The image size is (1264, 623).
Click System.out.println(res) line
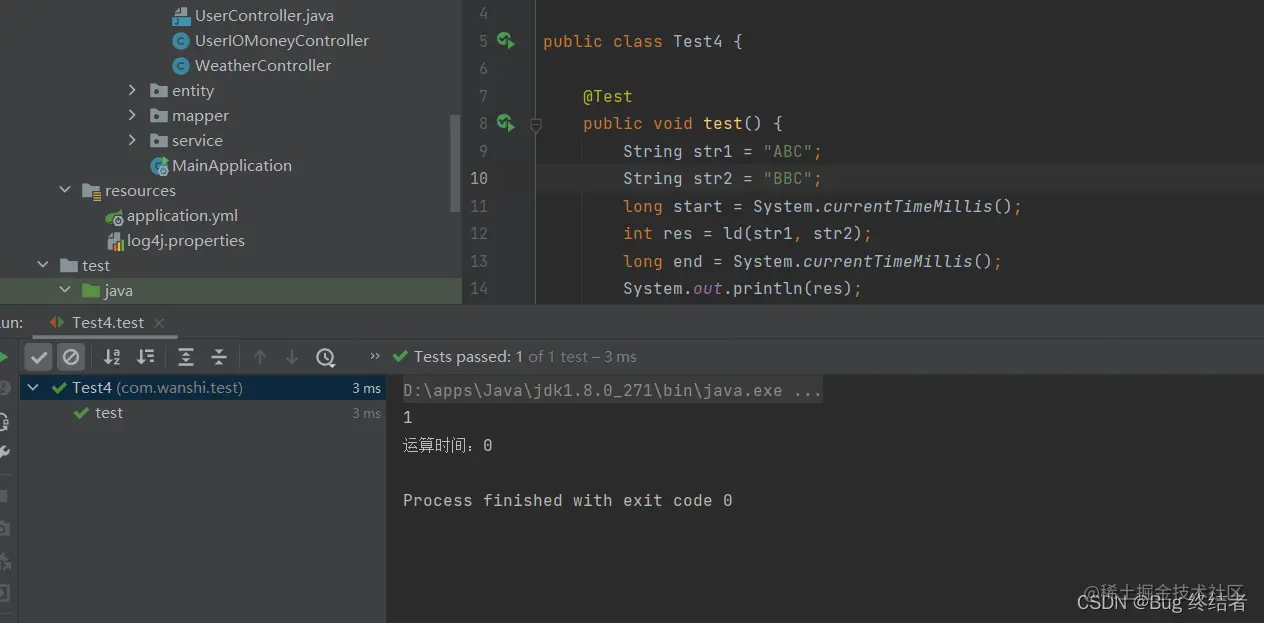[x=742, y=288]
